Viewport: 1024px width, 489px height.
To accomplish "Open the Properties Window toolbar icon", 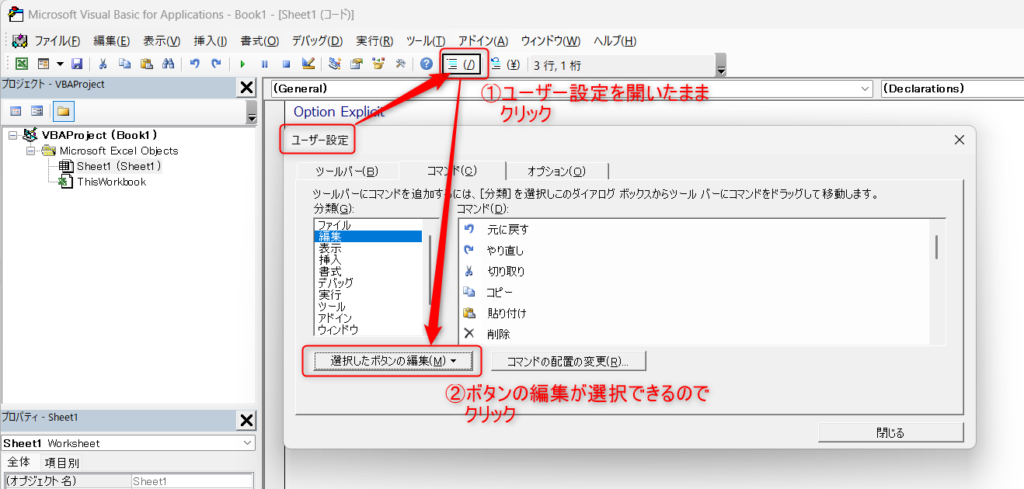I will 356,64.
